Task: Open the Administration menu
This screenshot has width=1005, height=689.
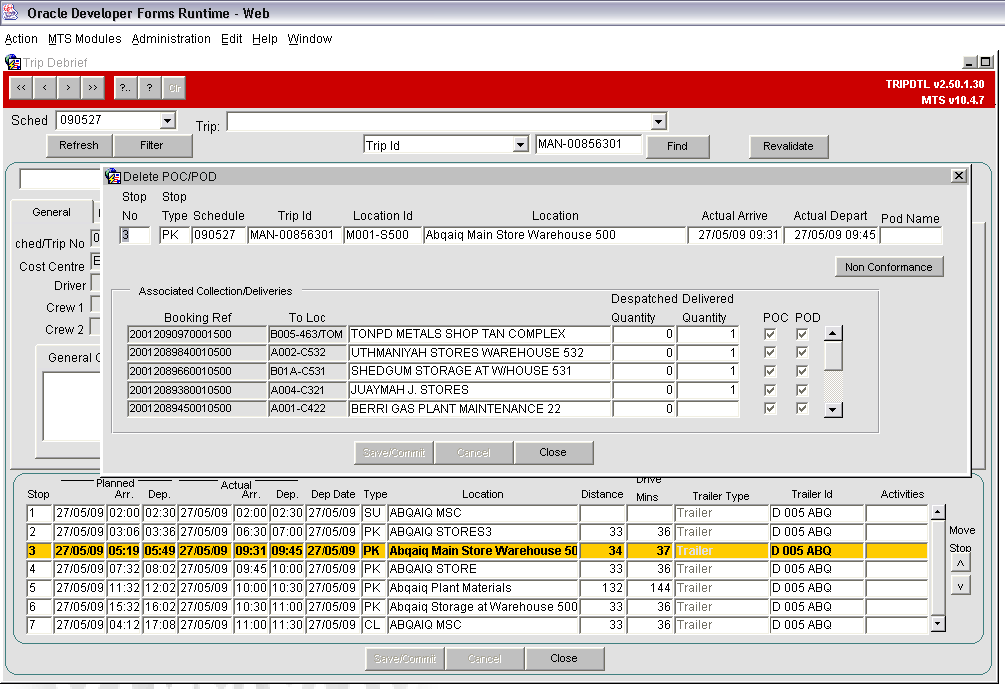Action: coord(171,39)
